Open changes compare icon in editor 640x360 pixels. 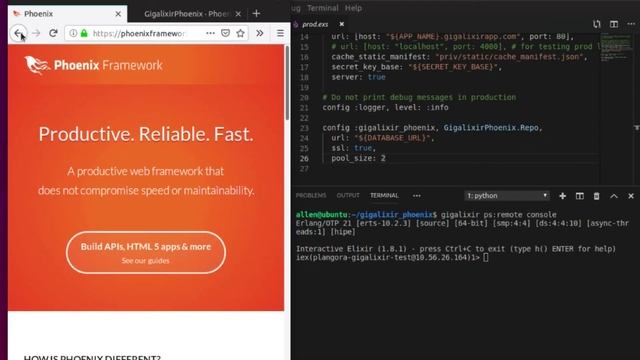pyautogui.click(x=597, y=24)
